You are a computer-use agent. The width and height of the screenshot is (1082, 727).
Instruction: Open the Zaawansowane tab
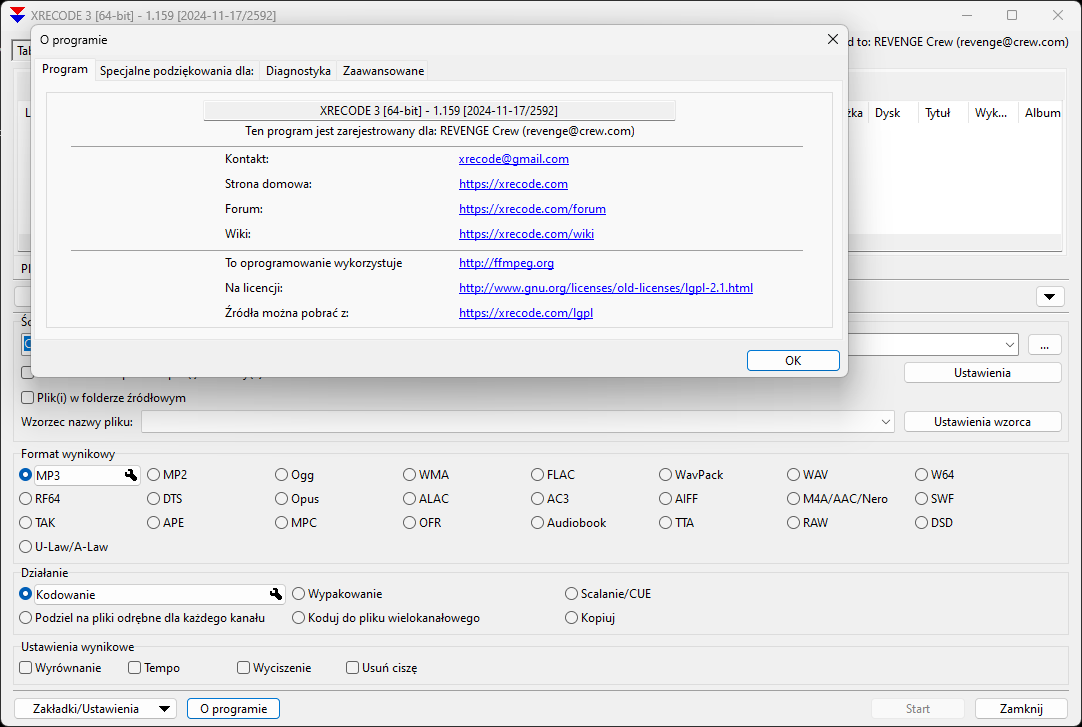coord(384,71)
